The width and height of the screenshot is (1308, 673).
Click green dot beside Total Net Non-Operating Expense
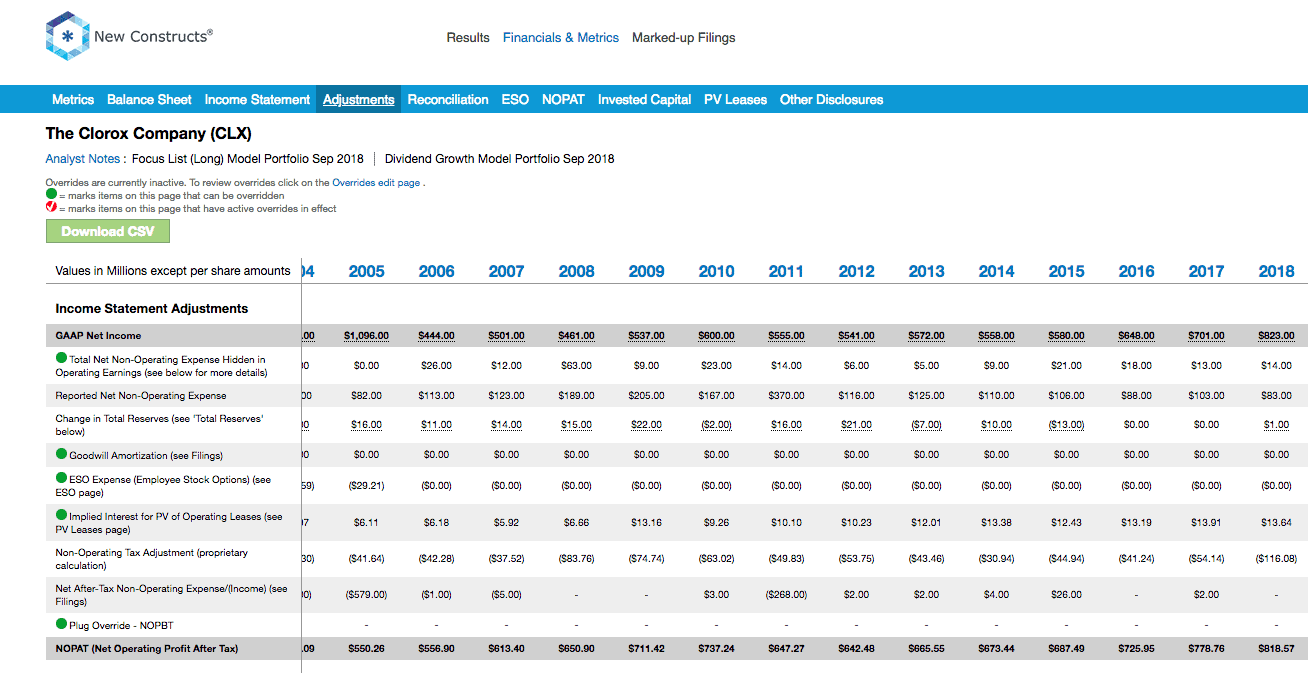(x=61, y=358)
